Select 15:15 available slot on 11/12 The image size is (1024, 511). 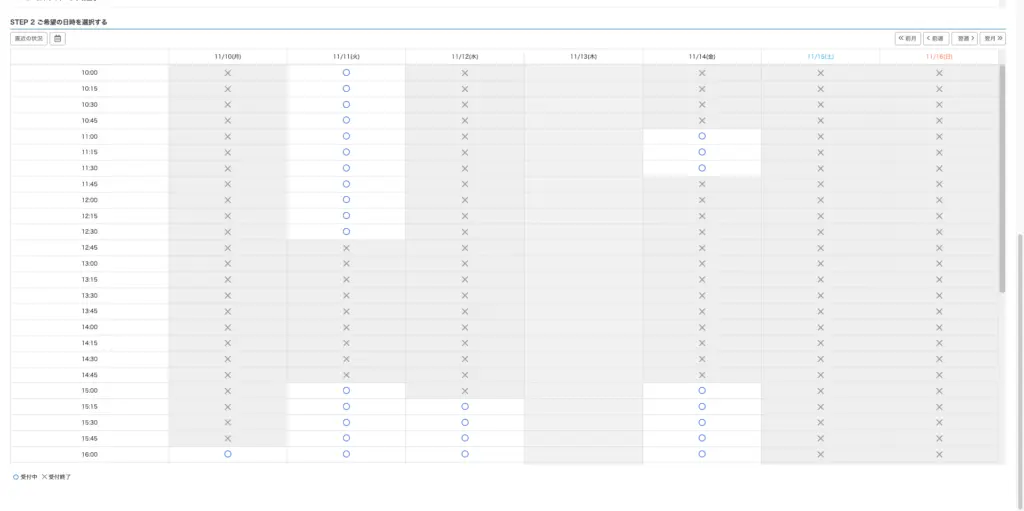click(x=465, y=407)
